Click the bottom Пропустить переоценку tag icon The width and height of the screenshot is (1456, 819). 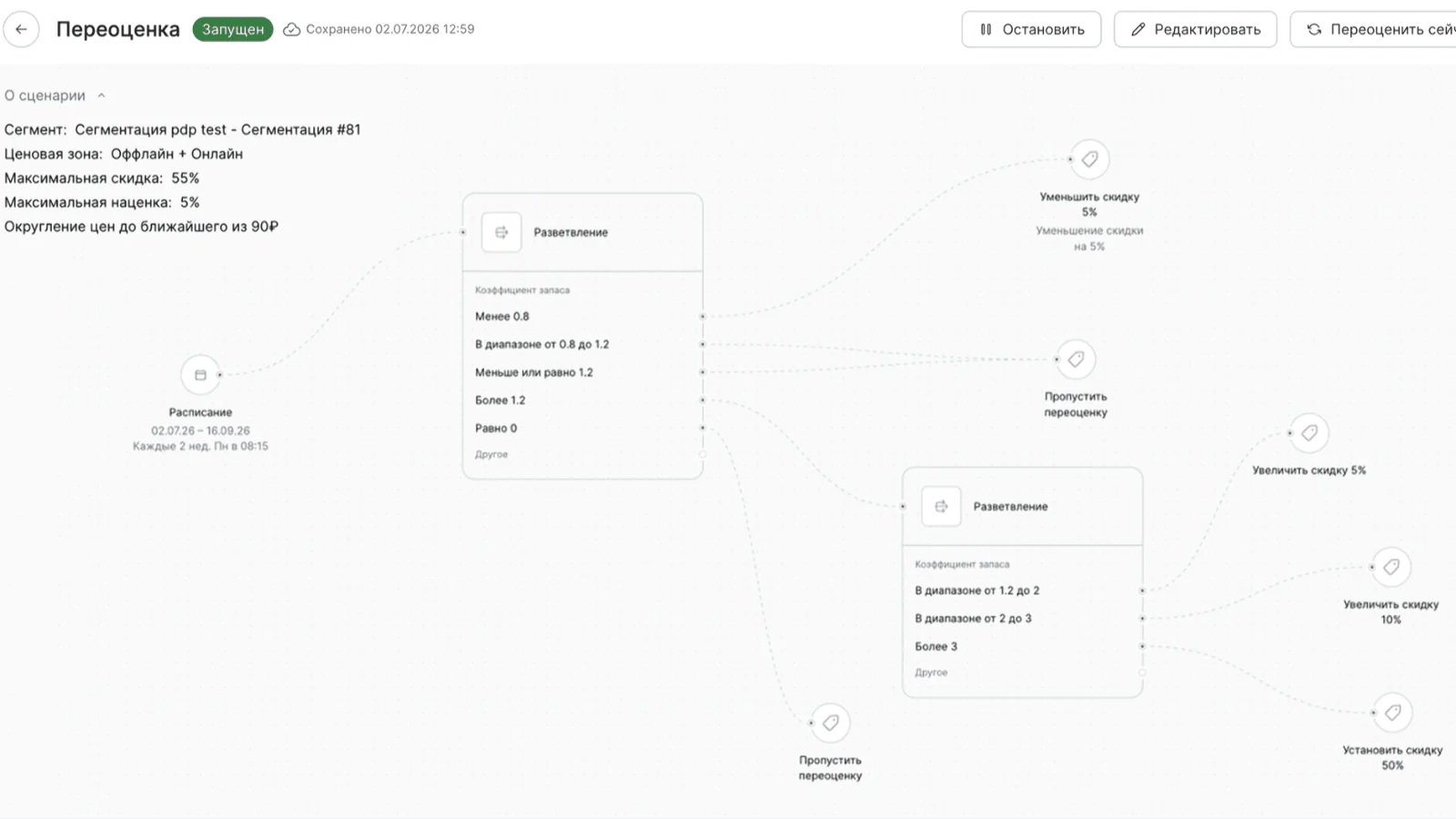pyautogui.click(x=831, y=723)
